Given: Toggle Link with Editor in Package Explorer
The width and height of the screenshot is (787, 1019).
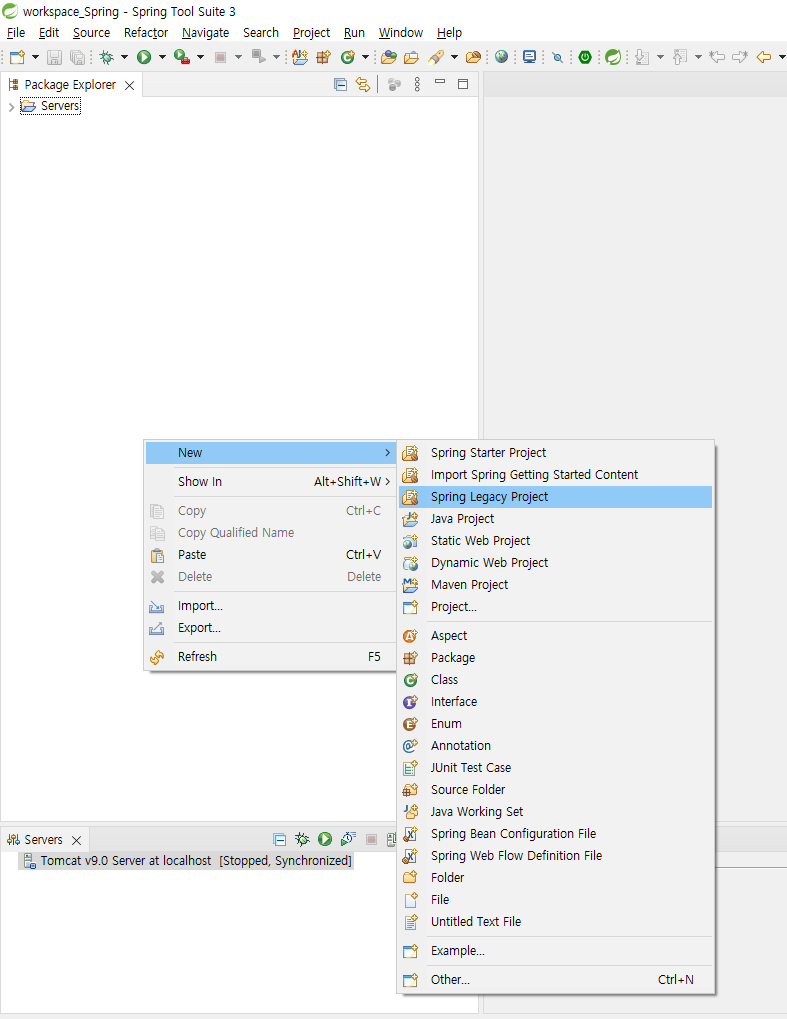Looking at the screenshot, I should [x=363, y=84].
